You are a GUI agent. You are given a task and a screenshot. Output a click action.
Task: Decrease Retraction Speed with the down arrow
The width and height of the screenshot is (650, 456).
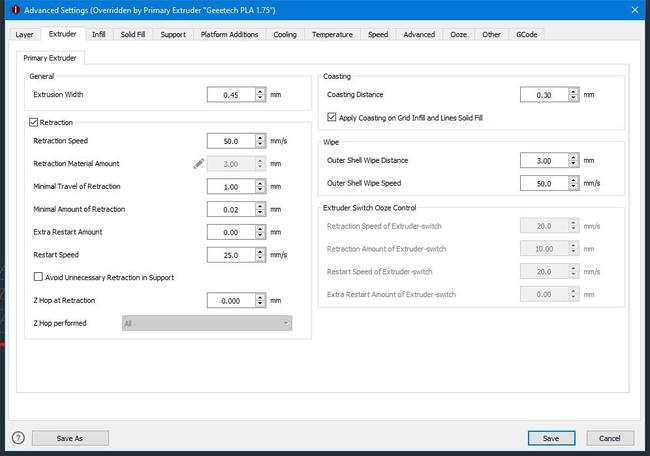click(x=260, y=144)
